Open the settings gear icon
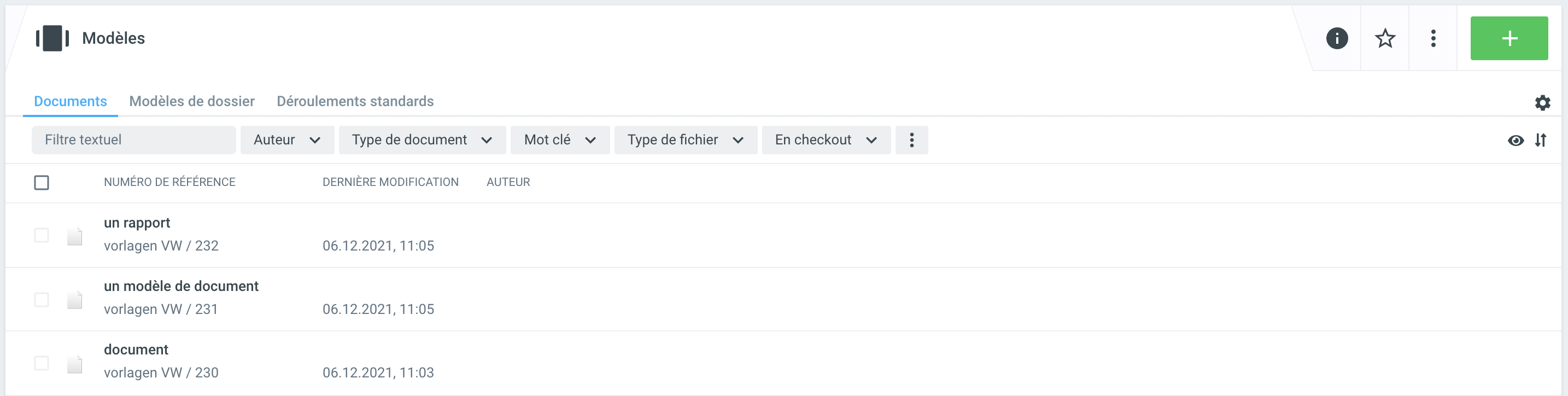The height and width of the screenshot is (396, 1568). tap(1542, 102)
